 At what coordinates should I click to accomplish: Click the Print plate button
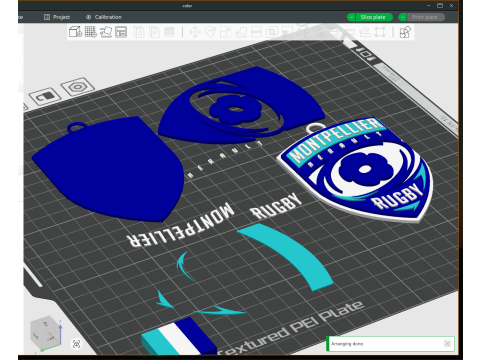coord(425,17)
